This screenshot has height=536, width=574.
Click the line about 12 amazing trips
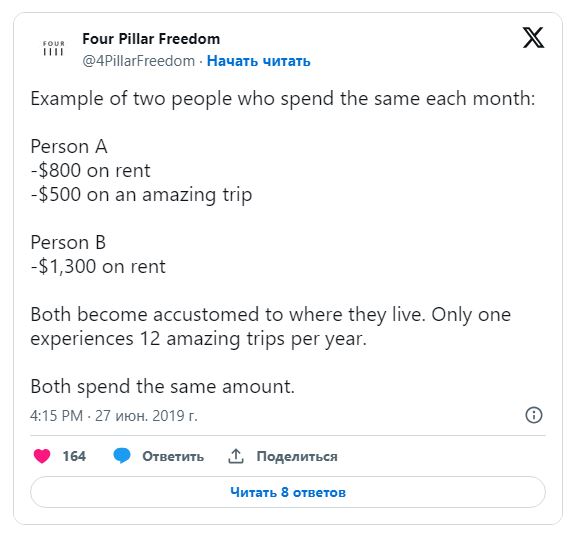click(198, 339)
